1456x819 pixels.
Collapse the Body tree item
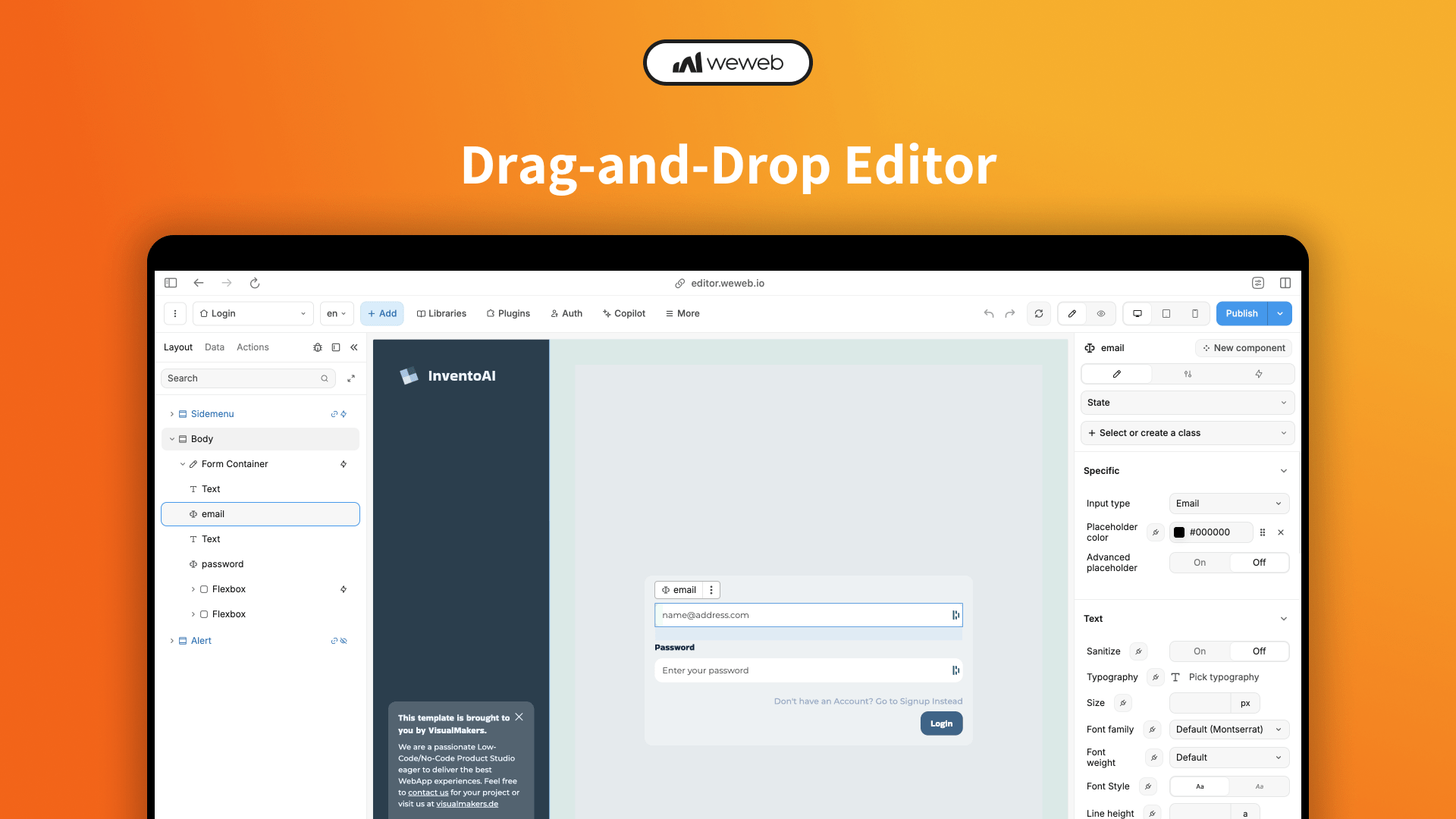[172, 439]
